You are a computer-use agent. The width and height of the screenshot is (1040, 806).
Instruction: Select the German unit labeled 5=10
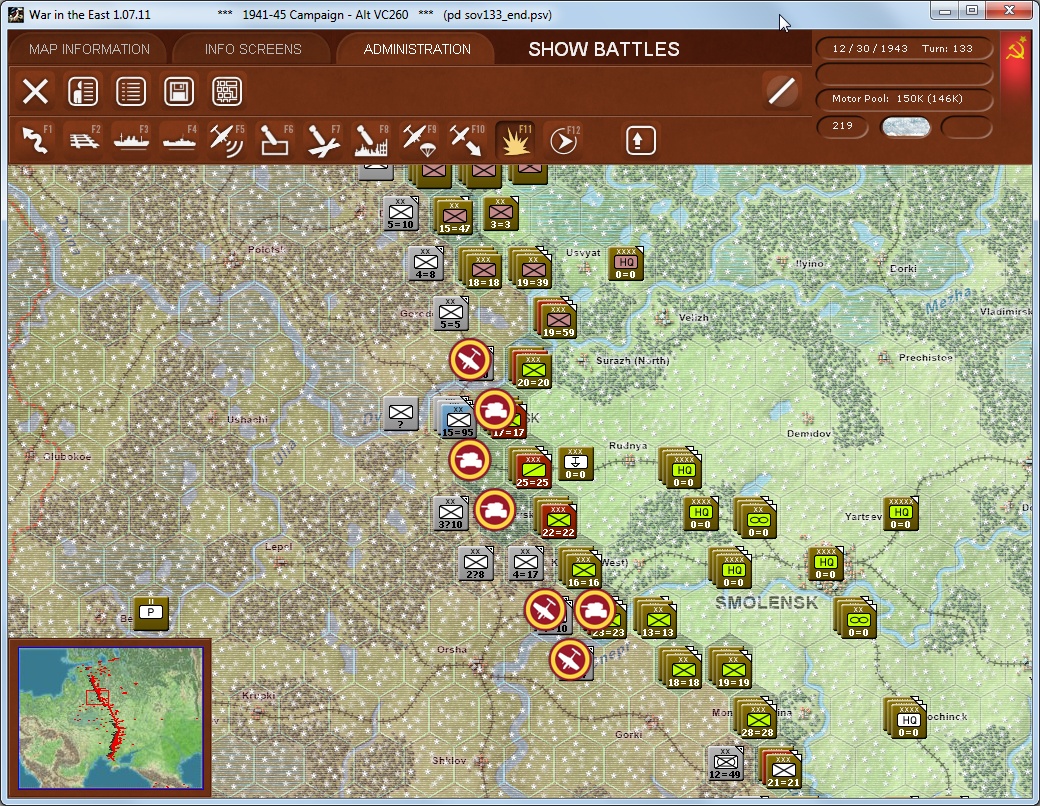point(401,214)
